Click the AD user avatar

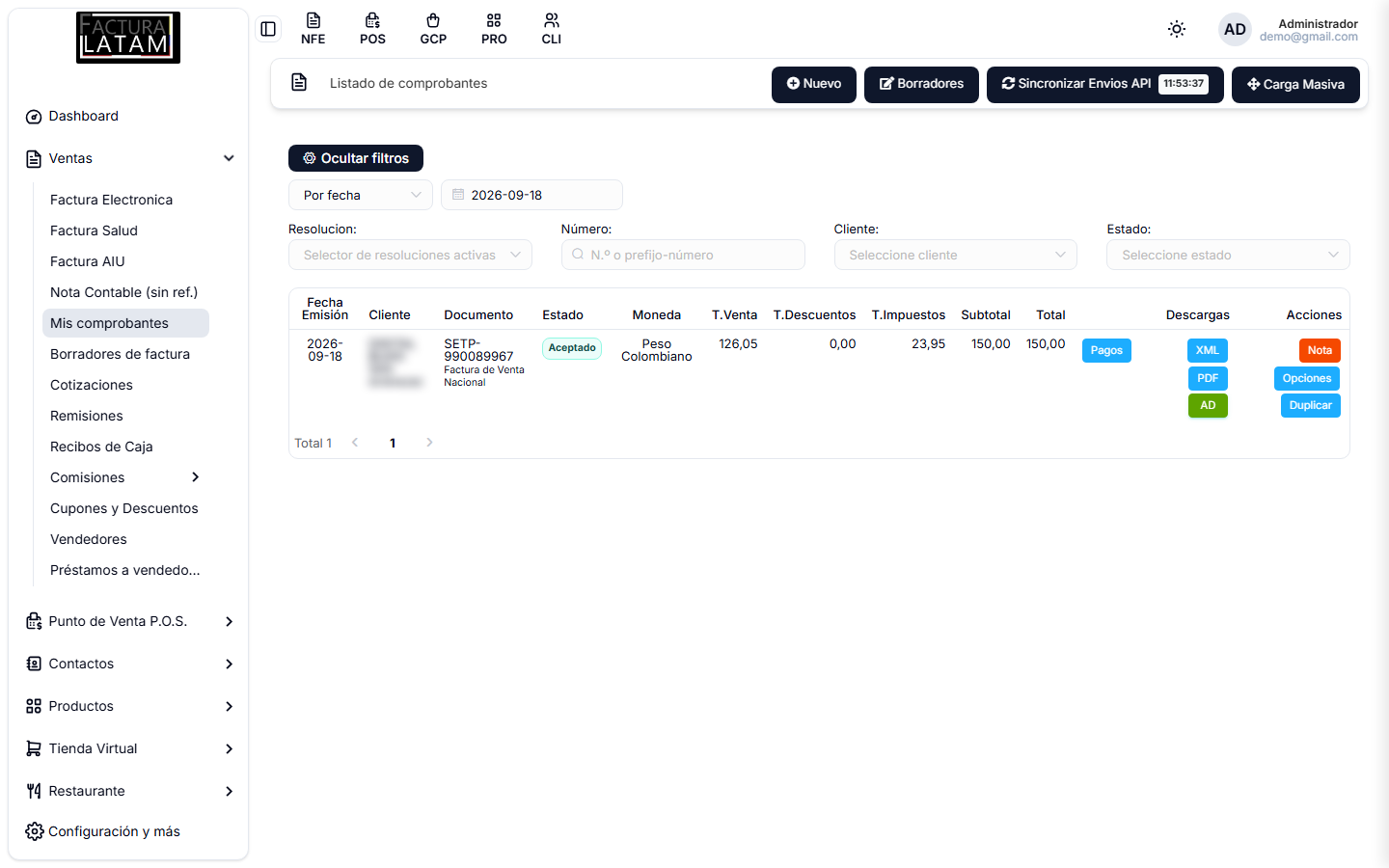1235,29
